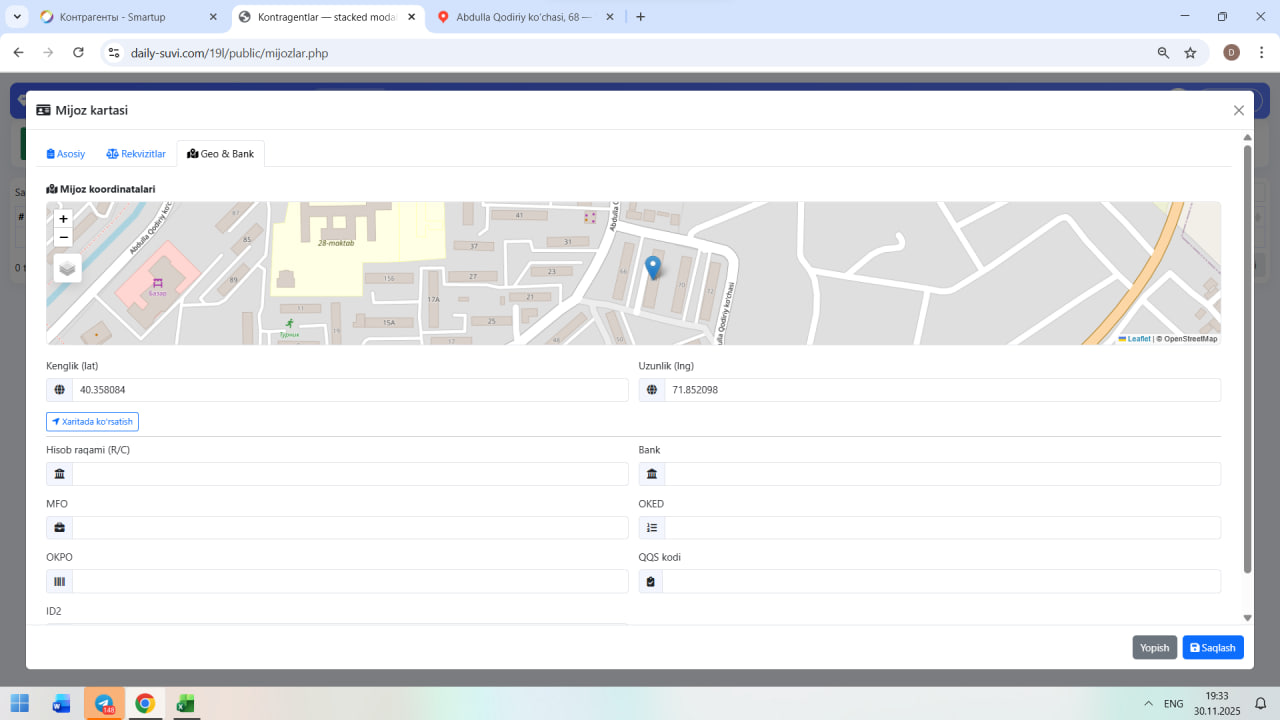This screenshot has width=1280, height=720.
Task: Click the blue location marker on map
Action: [x=653, y=267]
